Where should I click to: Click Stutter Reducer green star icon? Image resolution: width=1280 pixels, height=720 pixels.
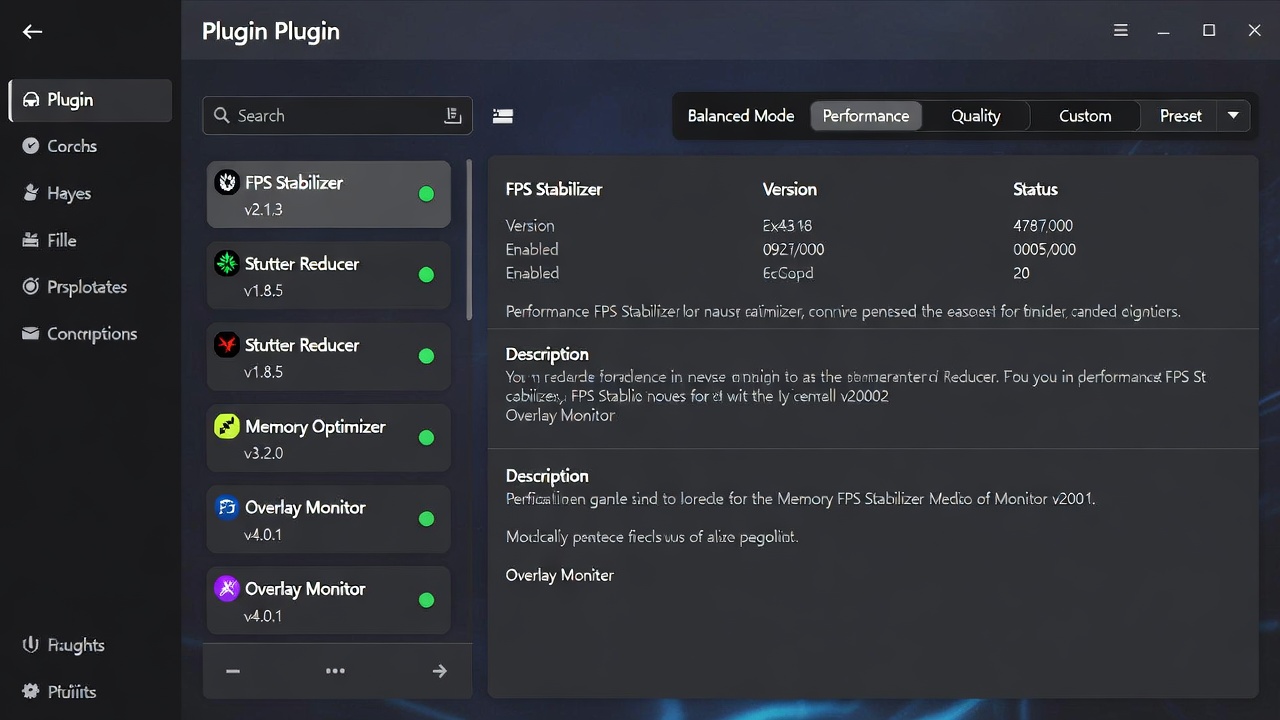[x=227, y=263]
